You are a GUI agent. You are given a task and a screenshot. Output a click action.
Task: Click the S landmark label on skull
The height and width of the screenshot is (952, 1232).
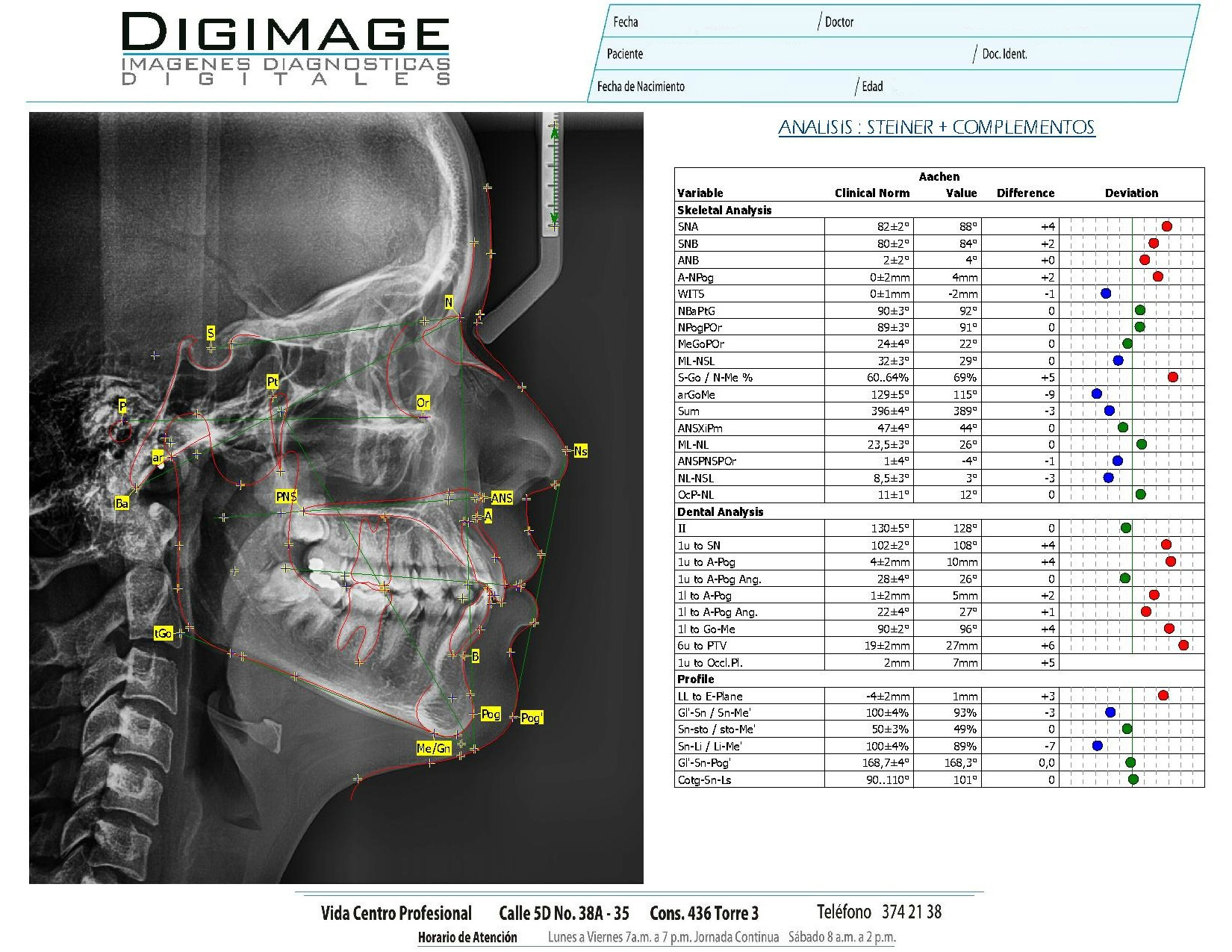[211, 333]
